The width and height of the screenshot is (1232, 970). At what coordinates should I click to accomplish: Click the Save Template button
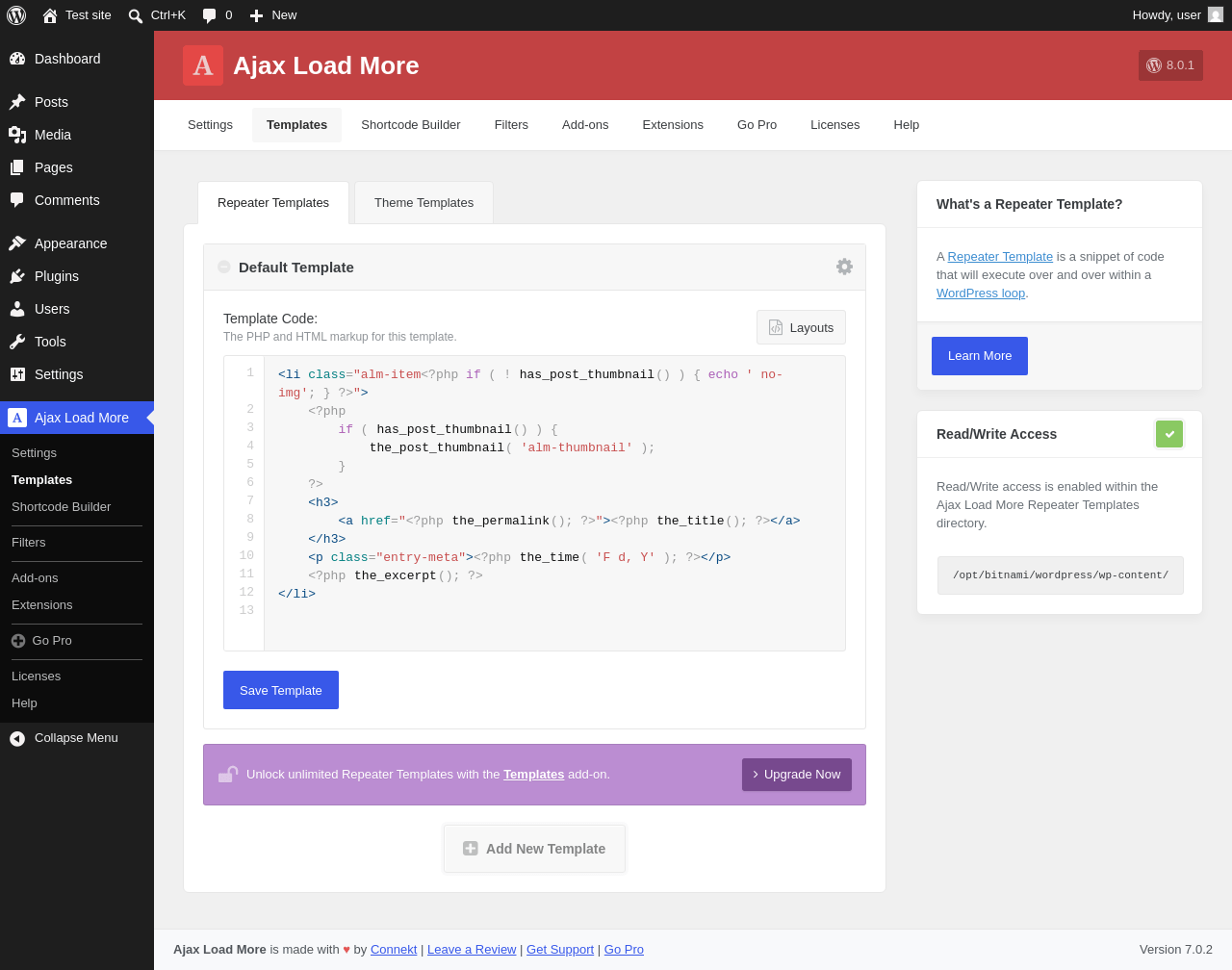pos(281,690)
